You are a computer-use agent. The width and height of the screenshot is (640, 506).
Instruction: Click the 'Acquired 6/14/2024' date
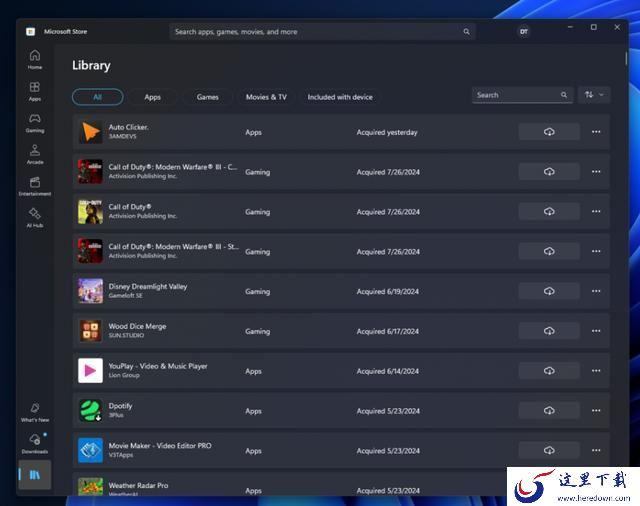[387, 371]
